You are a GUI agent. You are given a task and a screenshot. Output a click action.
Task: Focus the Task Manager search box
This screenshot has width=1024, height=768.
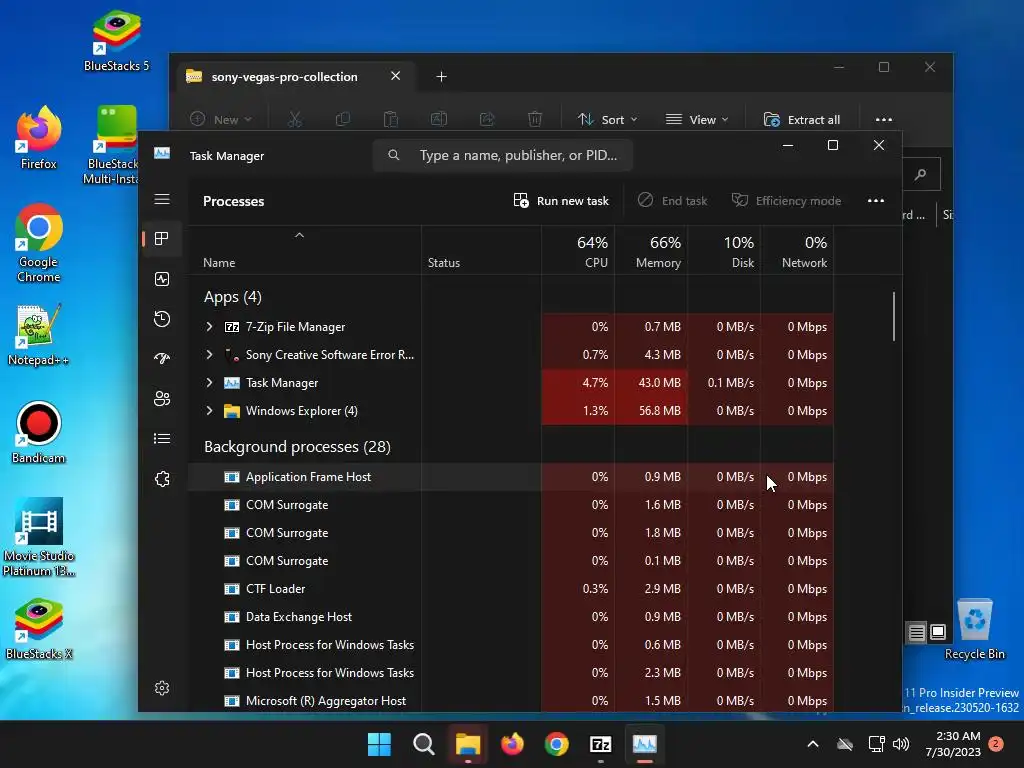(503, 155)
